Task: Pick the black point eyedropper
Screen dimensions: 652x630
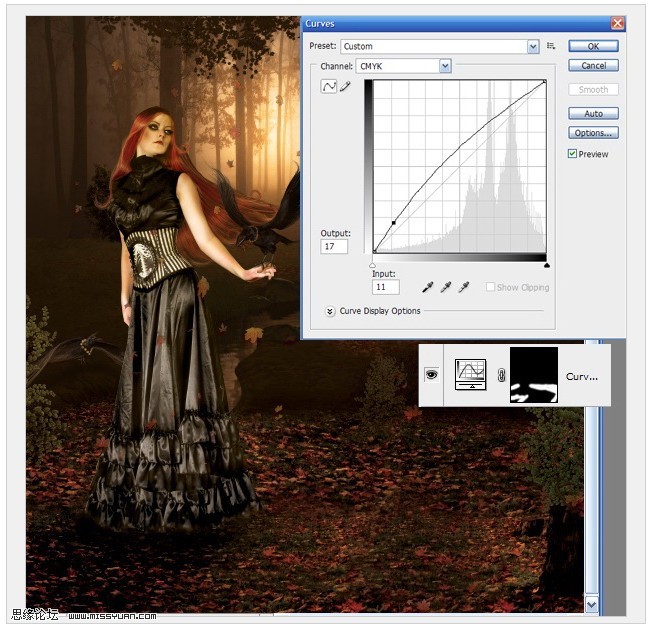Action: click(x=427, y=287)
